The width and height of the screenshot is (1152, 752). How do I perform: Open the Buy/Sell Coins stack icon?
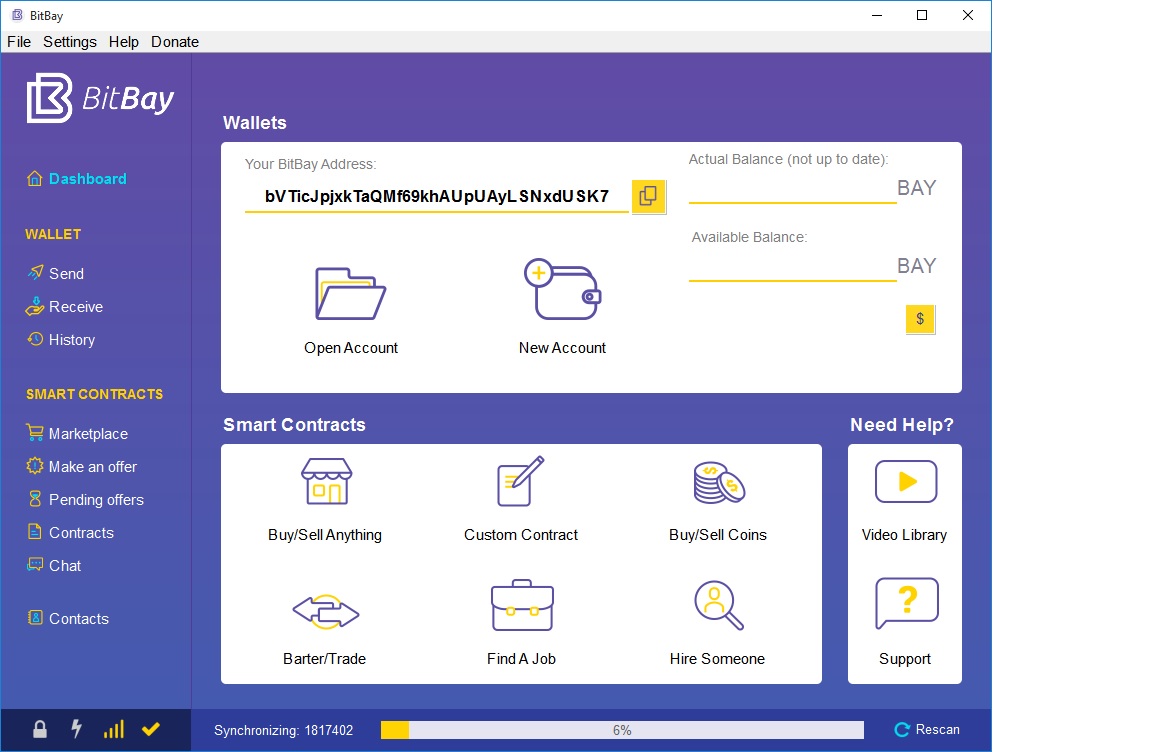(719, 482)
